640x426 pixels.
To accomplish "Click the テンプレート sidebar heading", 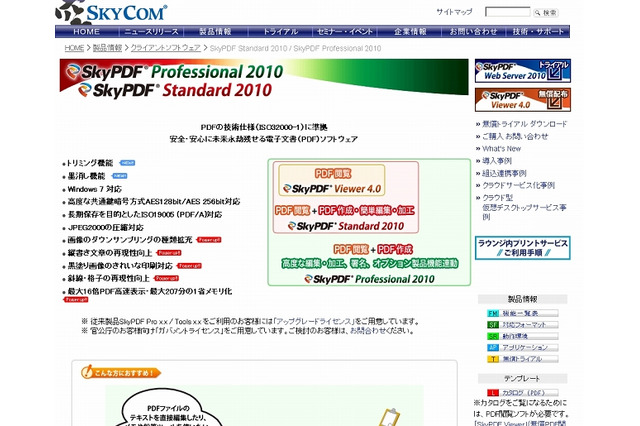I will point(522,378).
